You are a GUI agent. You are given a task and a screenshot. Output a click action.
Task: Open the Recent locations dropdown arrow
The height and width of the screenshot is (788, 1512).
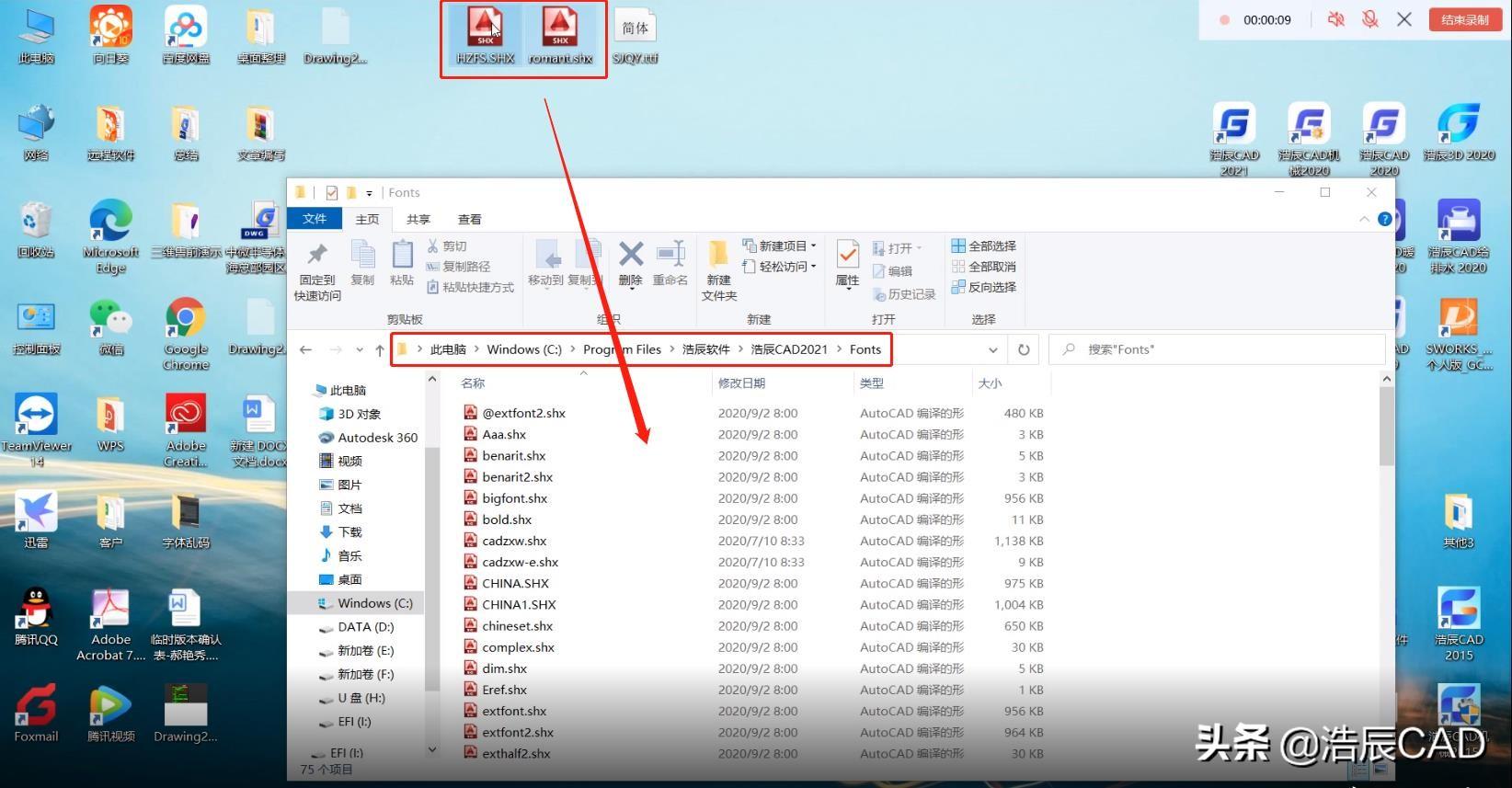pyautogui.click(x=359, y=349)
